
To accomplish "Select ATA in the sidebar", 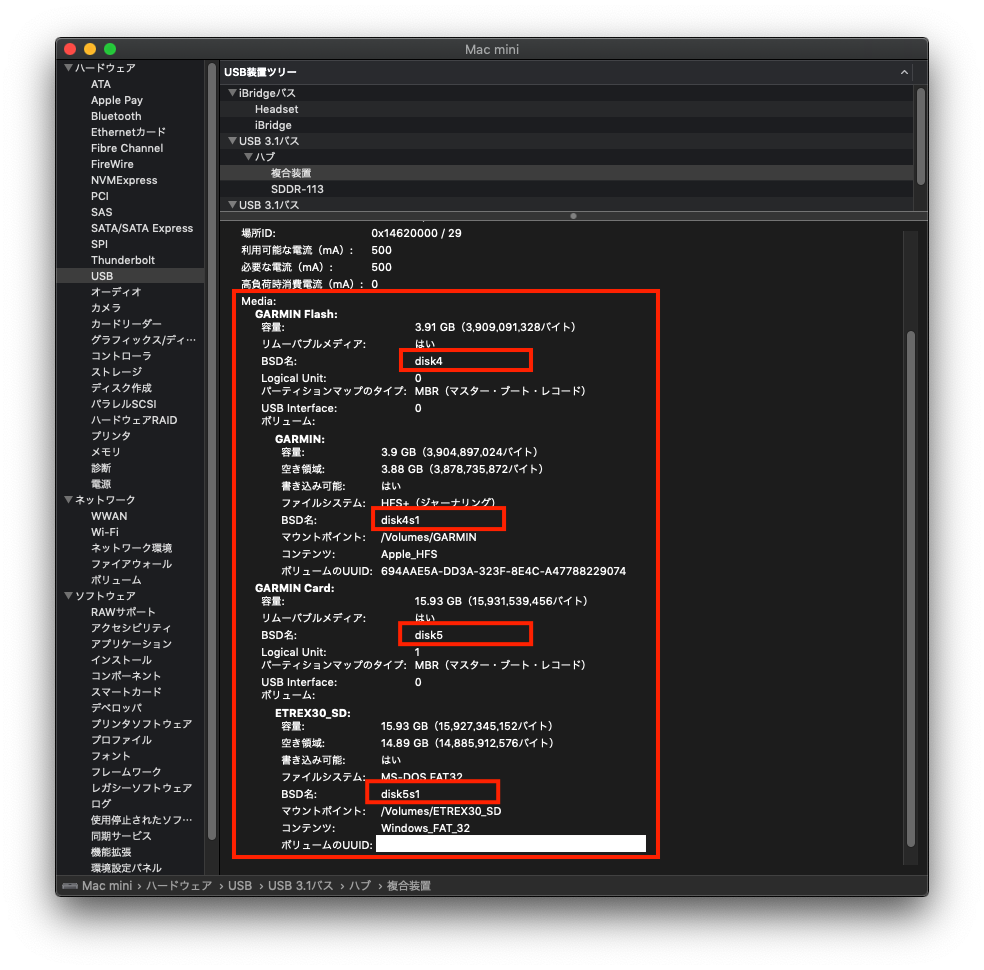I will pyautogui.click(x=100, y=84).
